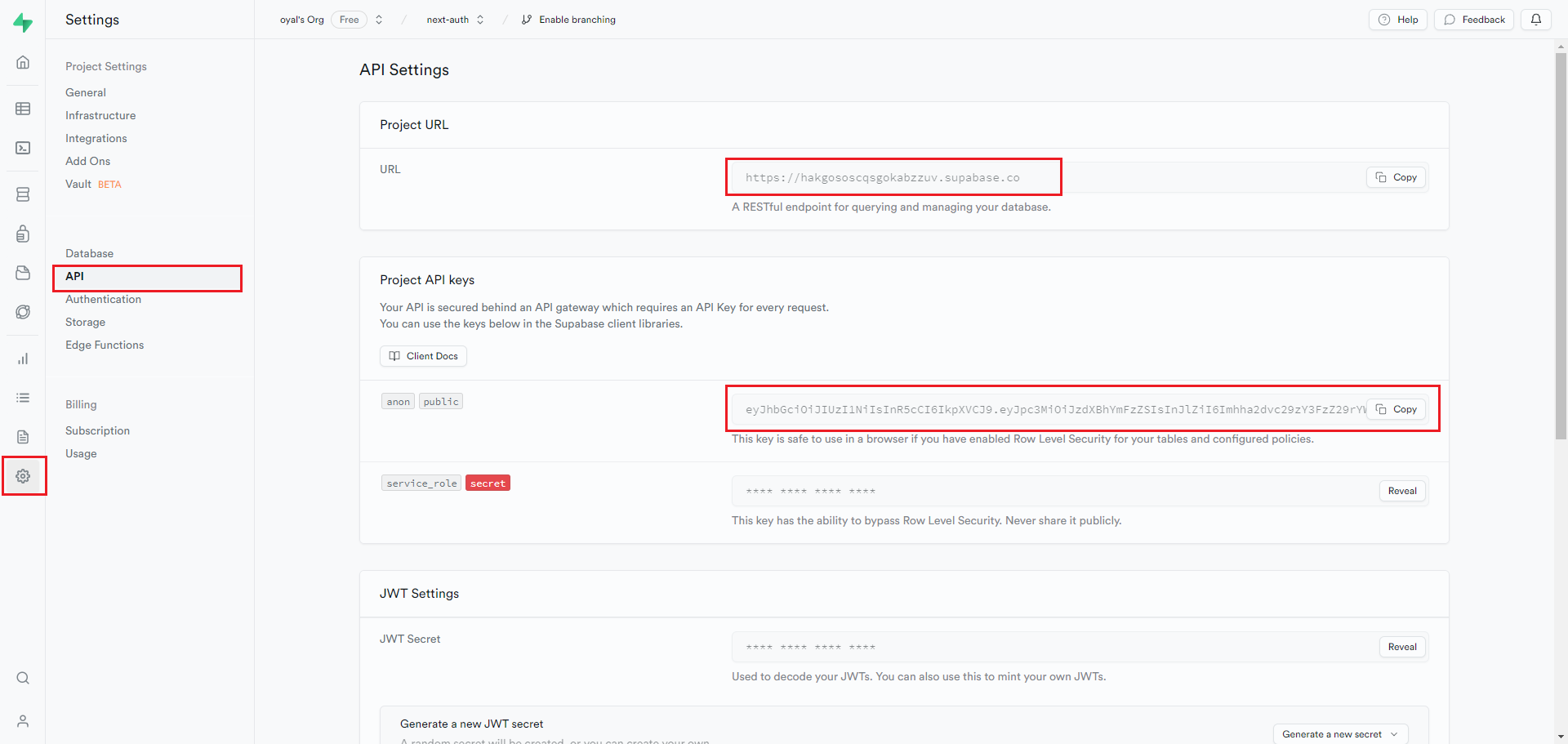Open the SQL Editor sidebar icon

[x=23, y=148]
